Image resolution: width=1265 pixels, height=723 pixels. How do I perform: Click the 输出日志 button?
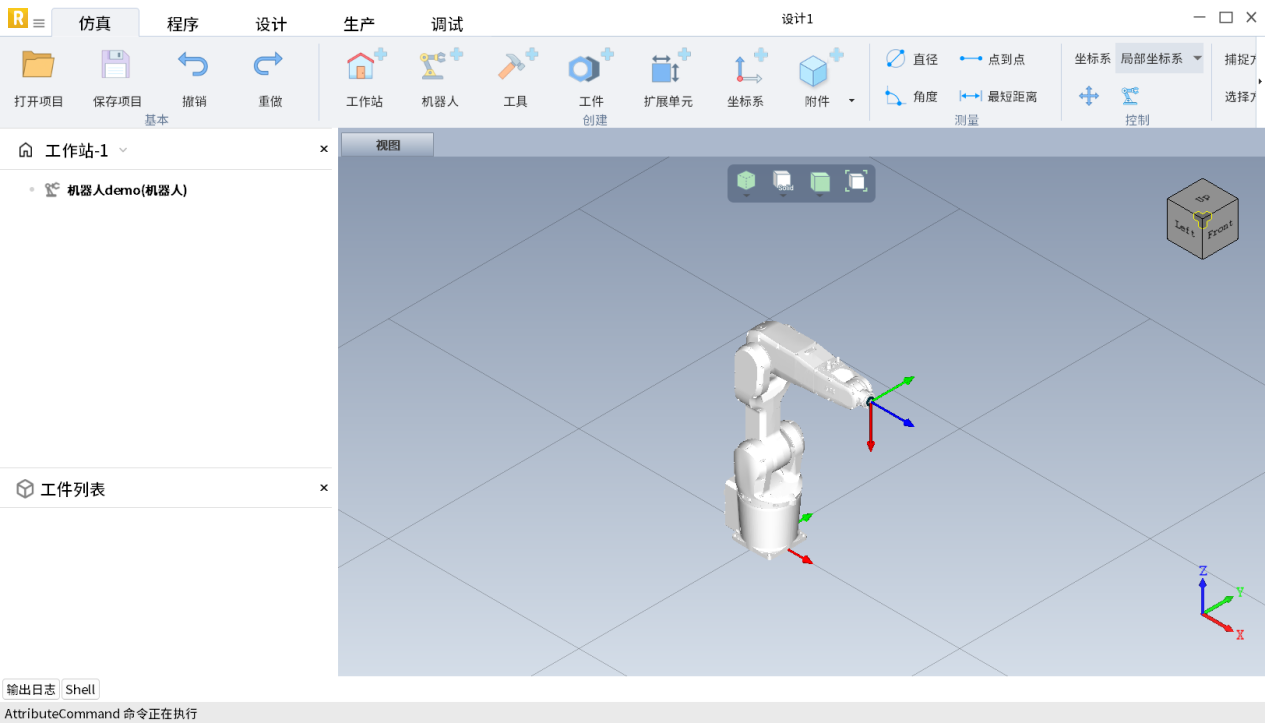coord(31,689)
